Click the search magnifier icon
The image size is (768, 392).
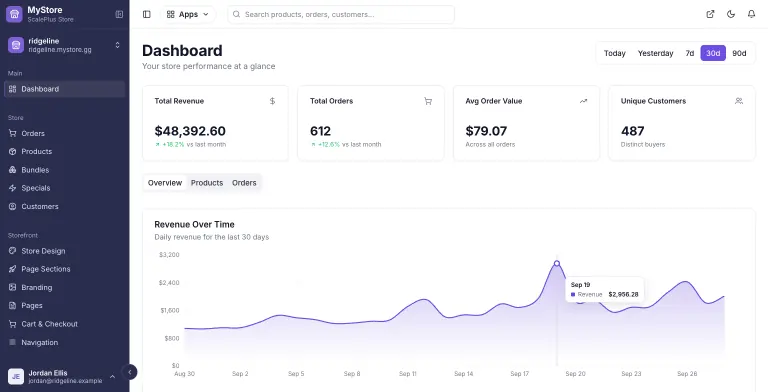[237, 14]
